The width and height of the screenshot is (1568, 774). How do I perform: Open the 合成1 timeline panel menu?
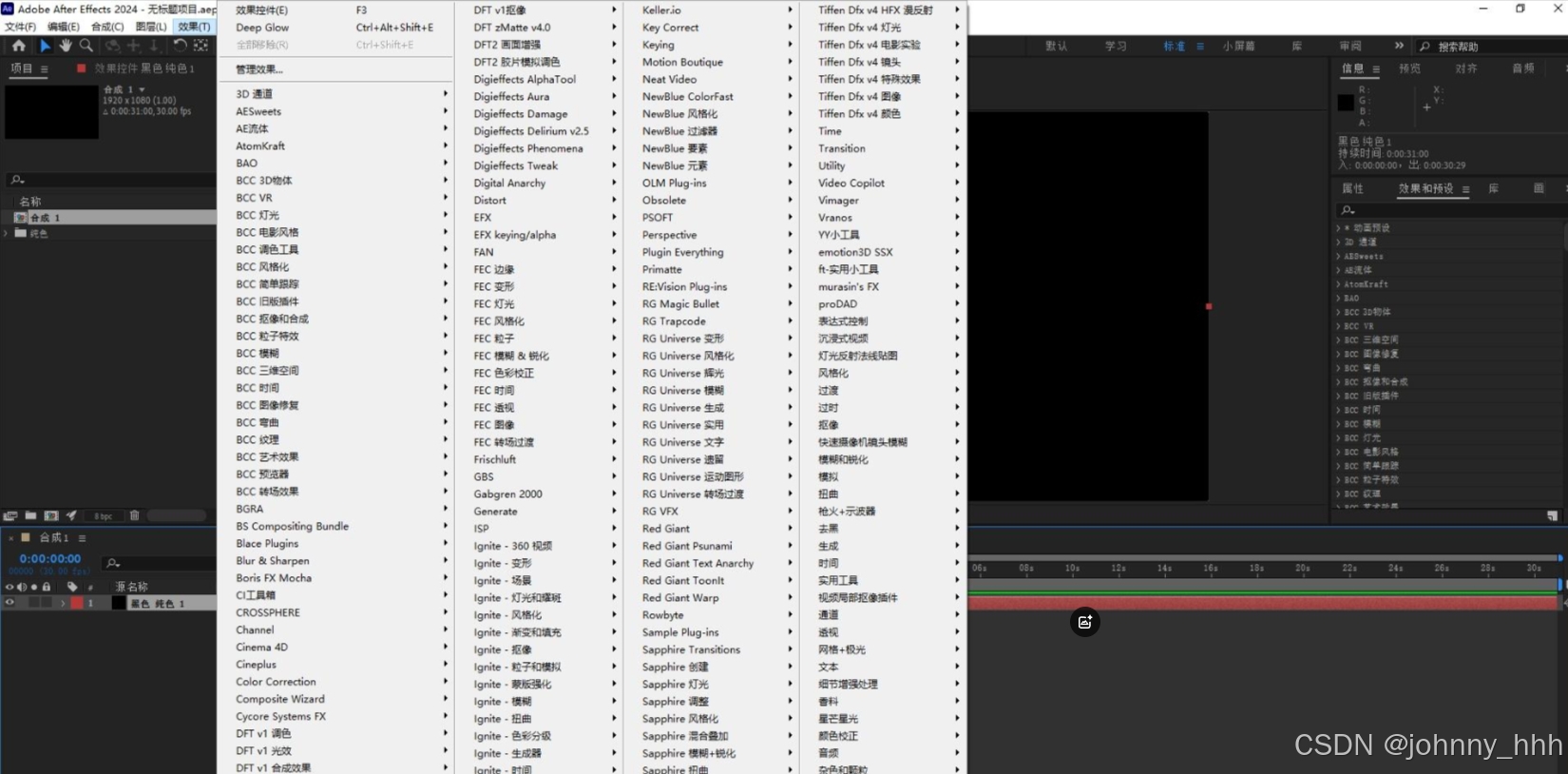[x=82, y=538]
